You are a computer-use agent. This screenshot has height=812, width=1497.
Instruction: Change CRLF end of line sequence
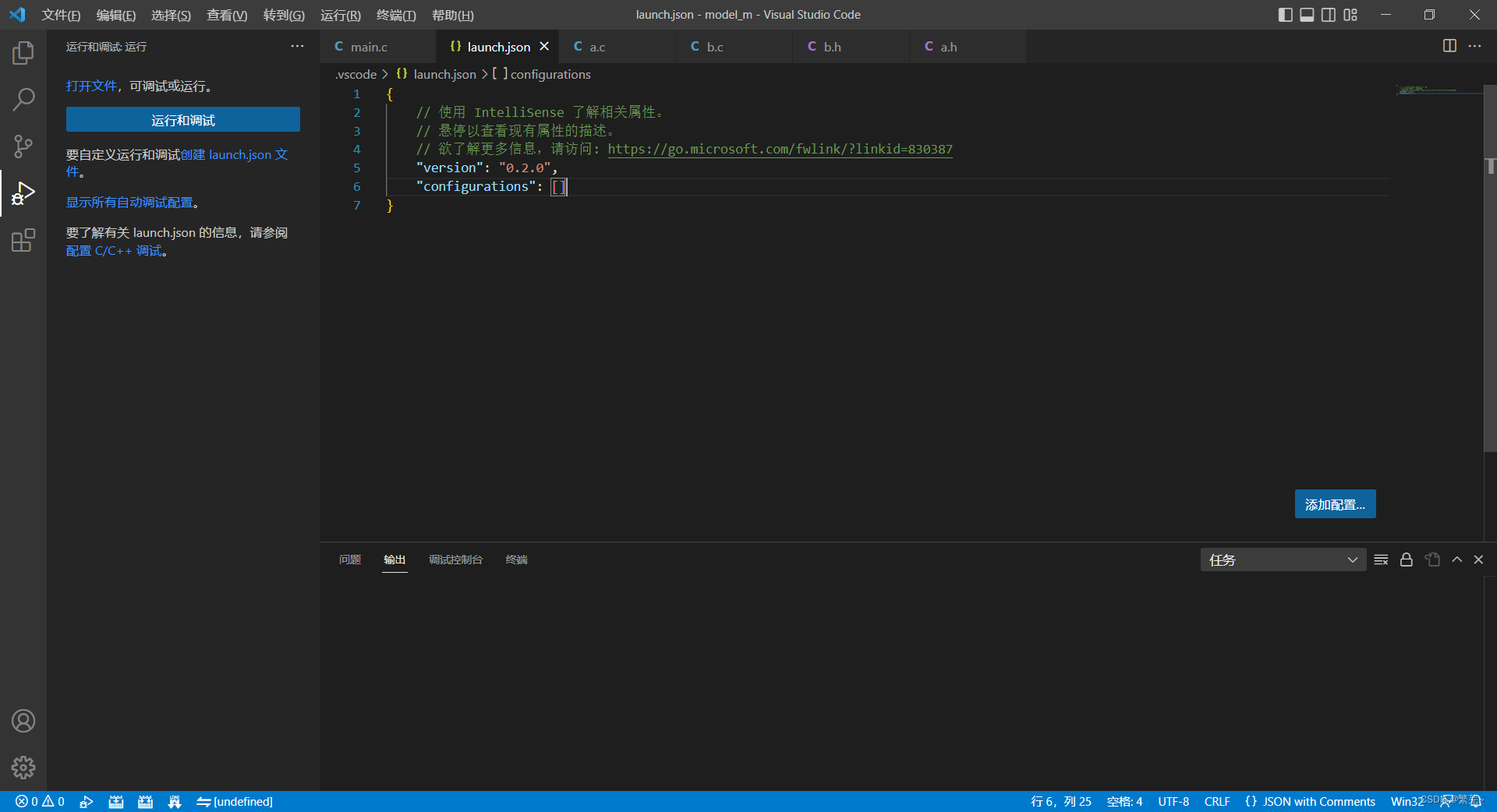[x=1216, y=801]
